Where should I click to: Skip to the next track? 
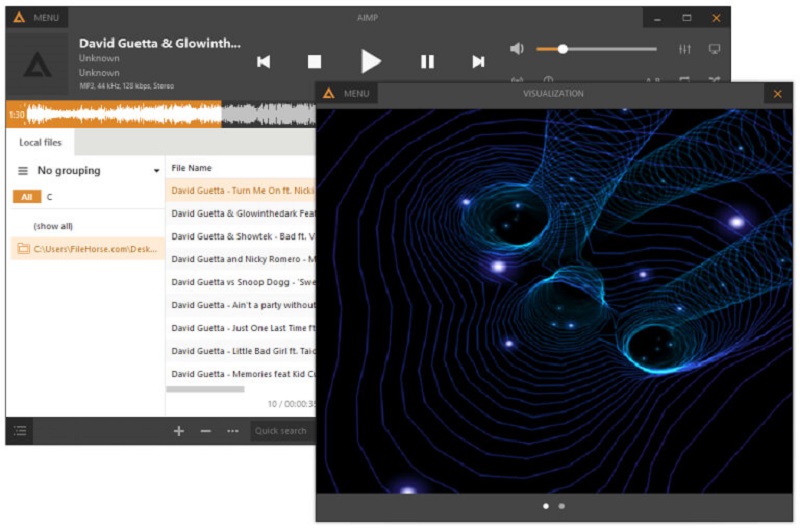coord(478,62)
